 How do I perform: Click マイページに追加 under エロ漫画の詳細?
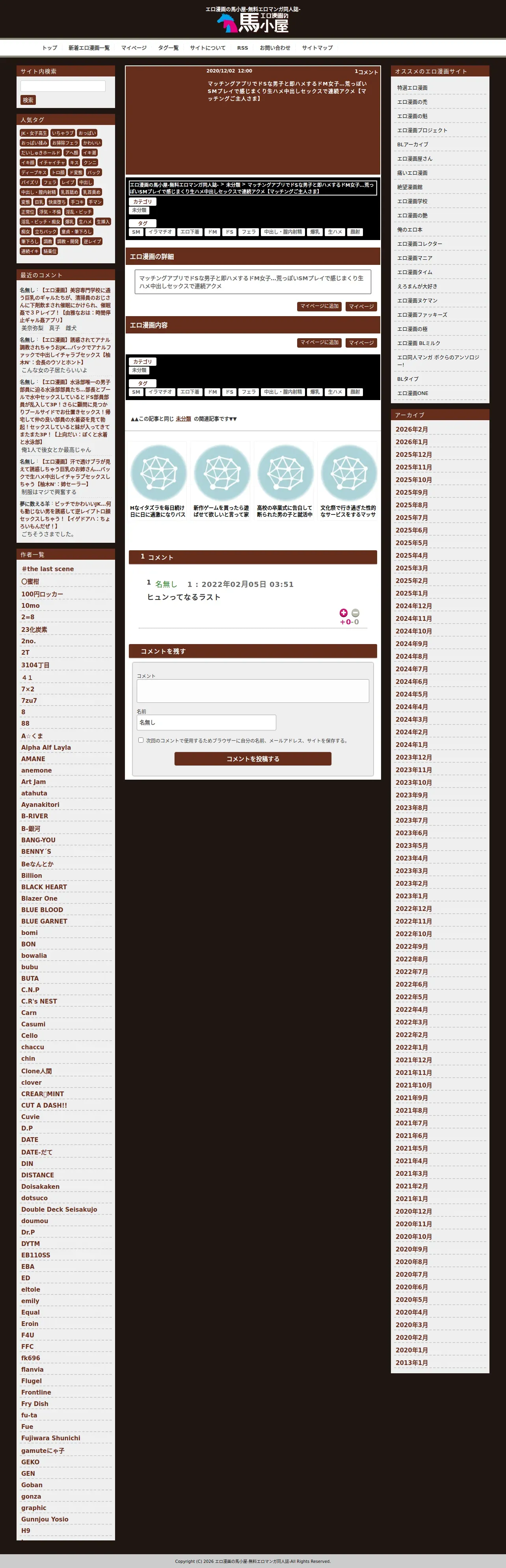point(320,306)
